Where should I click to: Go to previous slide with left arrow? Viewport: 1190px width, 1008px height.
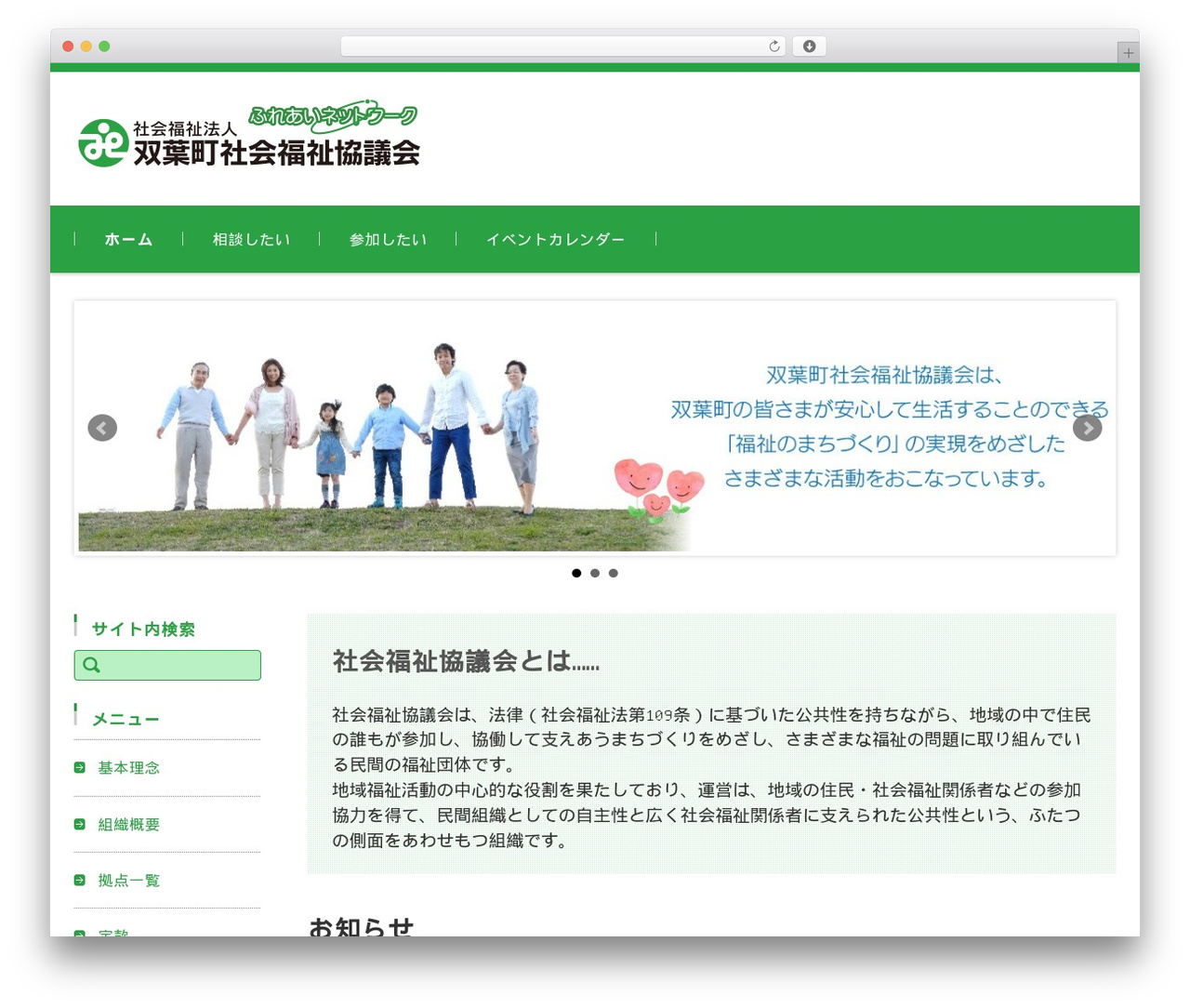102,428
